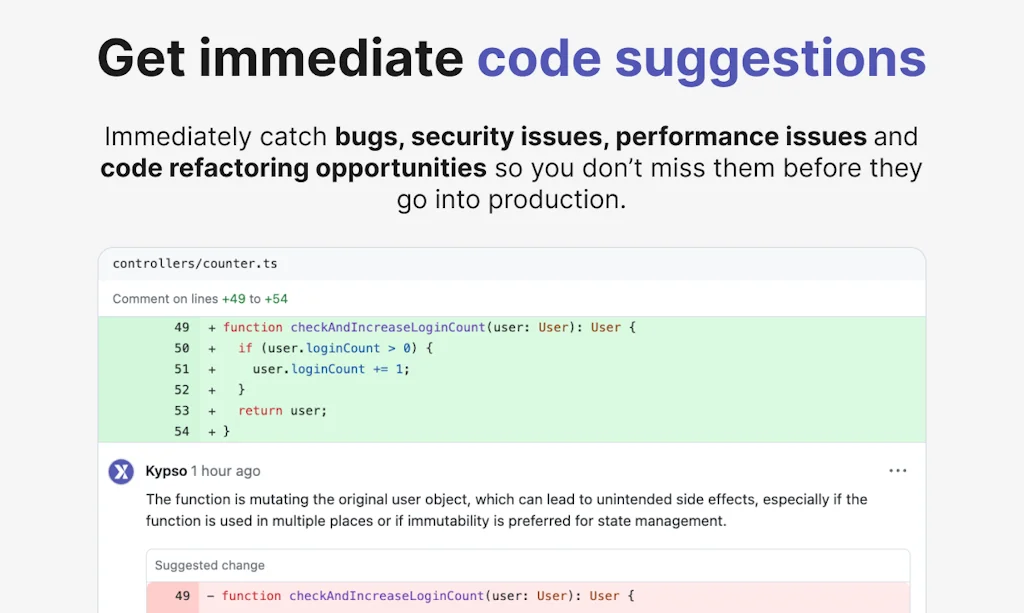Click the "Suggested change" header

coord(210,565)
